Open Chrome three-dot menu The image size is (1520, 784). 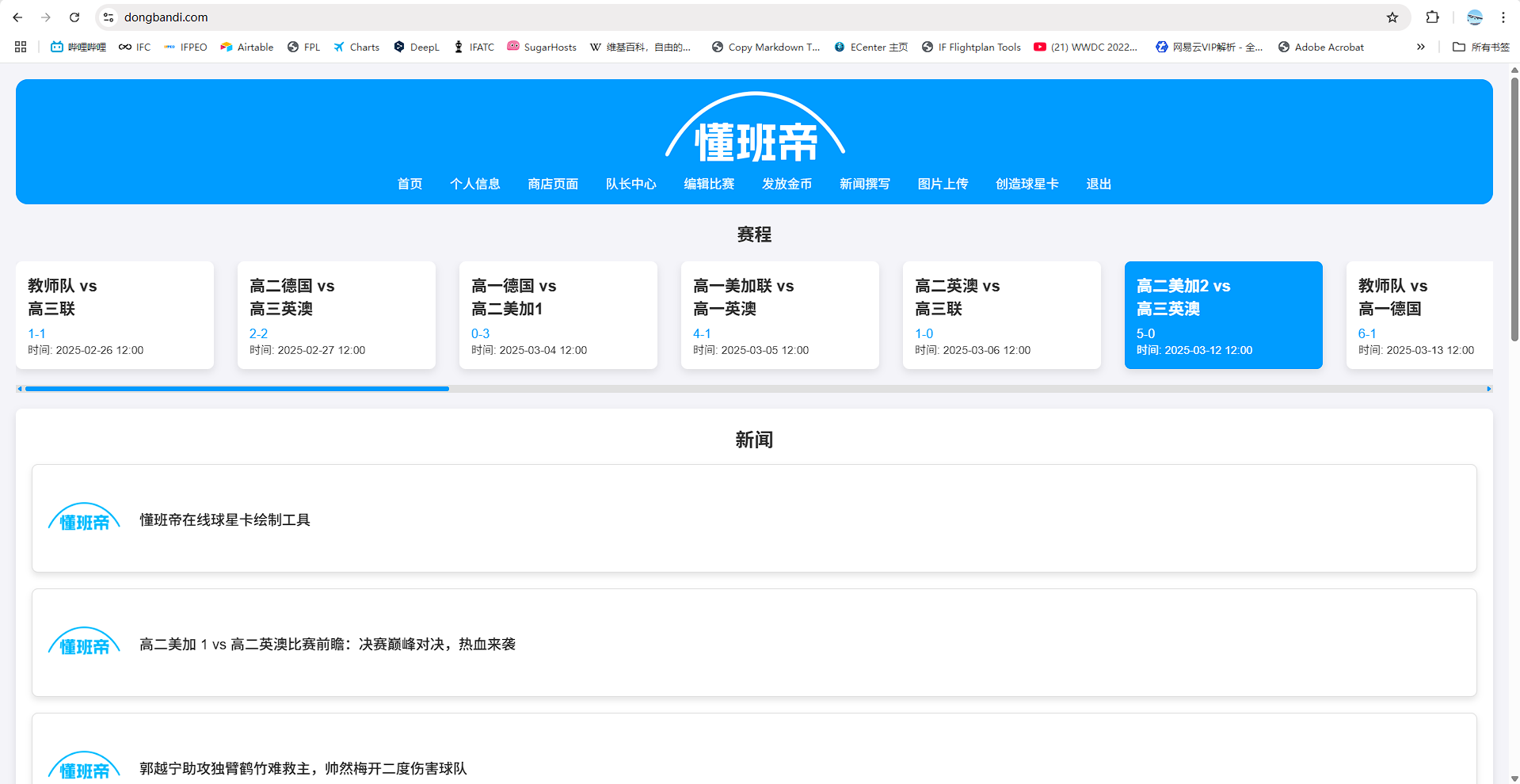point(1503,17)
